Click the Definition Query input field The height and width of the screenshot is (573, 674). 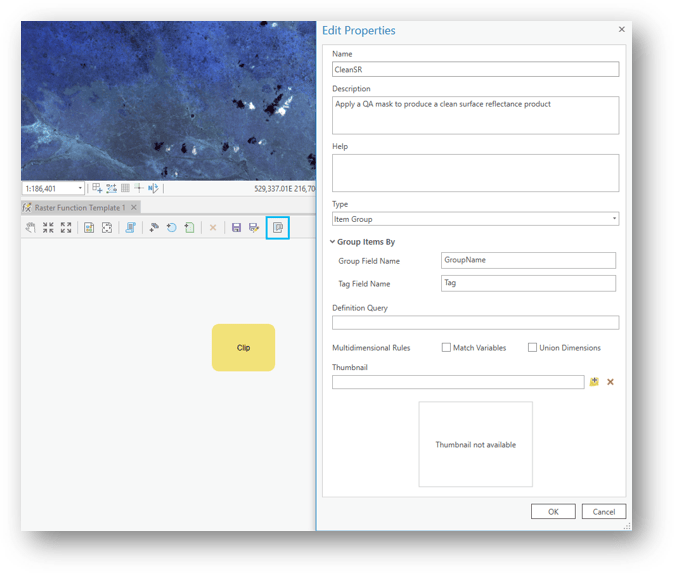point(475,322)
